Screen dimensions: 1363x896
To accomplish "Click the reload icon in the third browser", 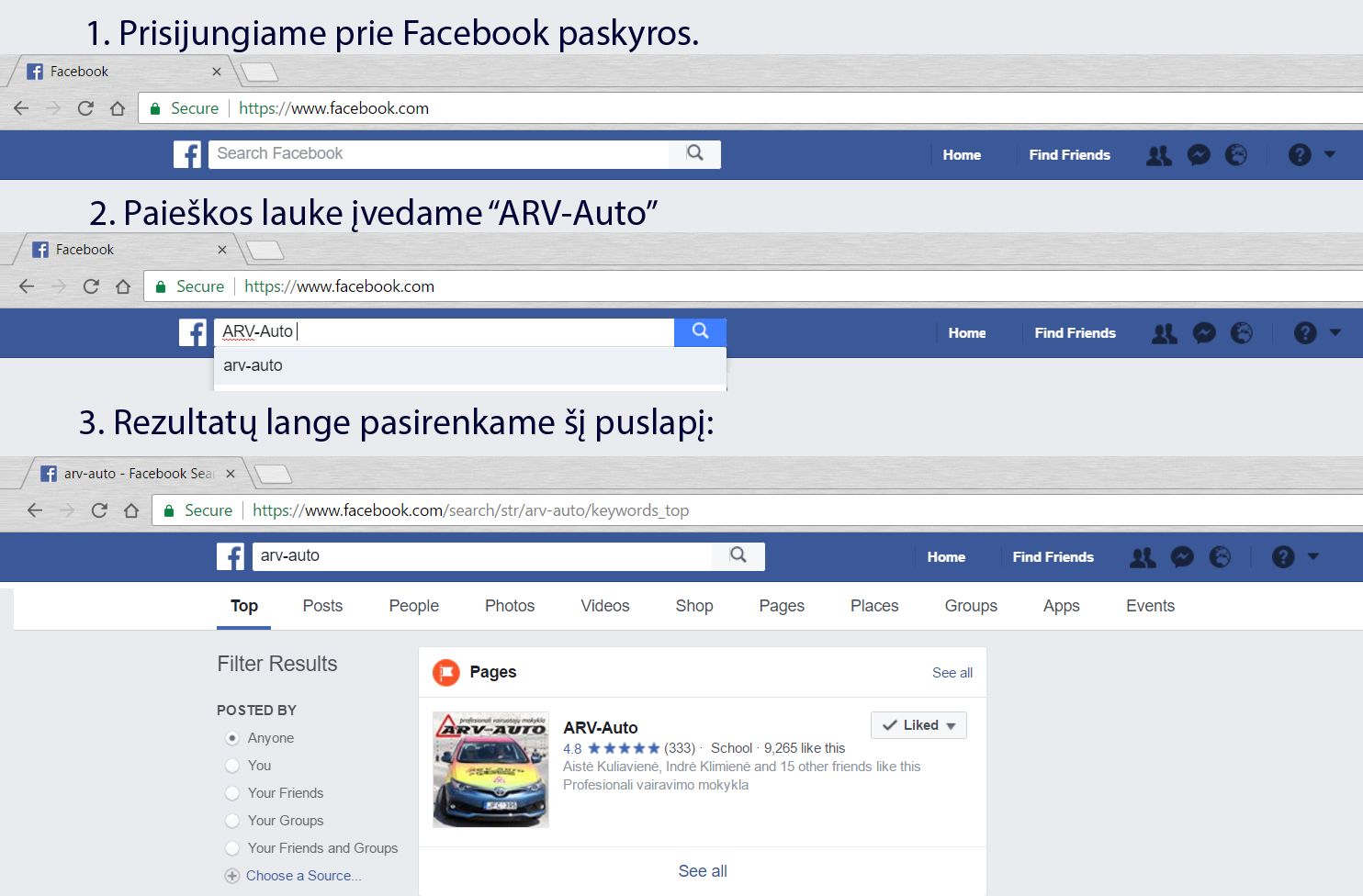I will coord(99,510).
